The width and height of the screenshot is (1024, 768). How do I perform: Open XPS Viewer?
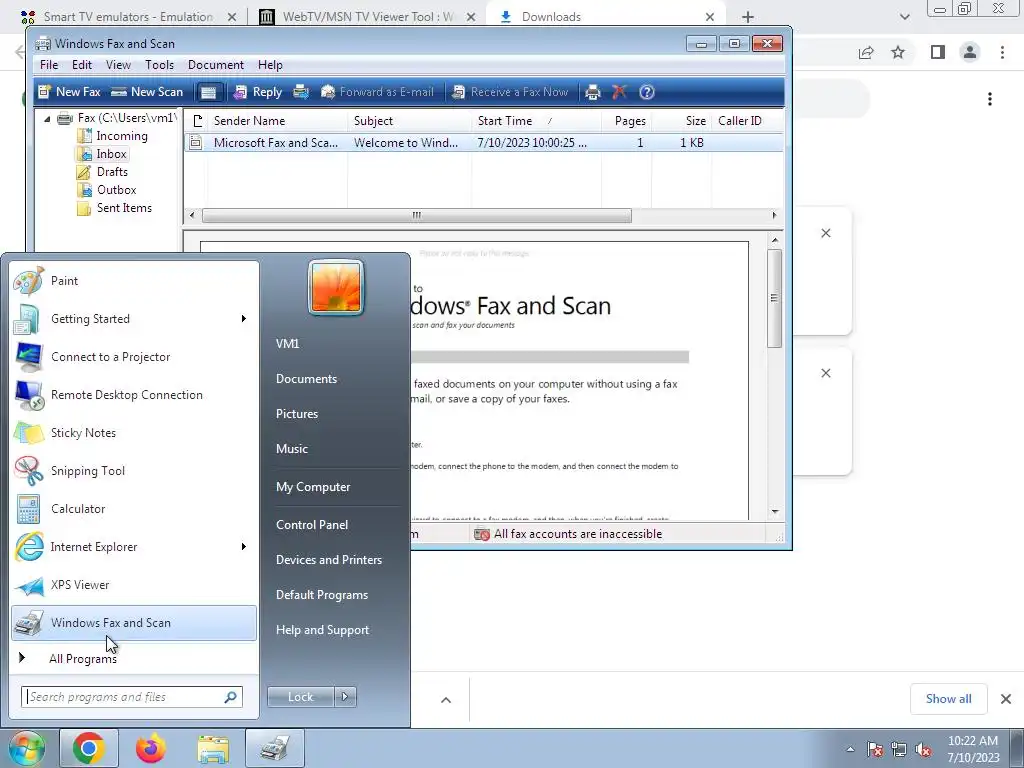[135, 584]
